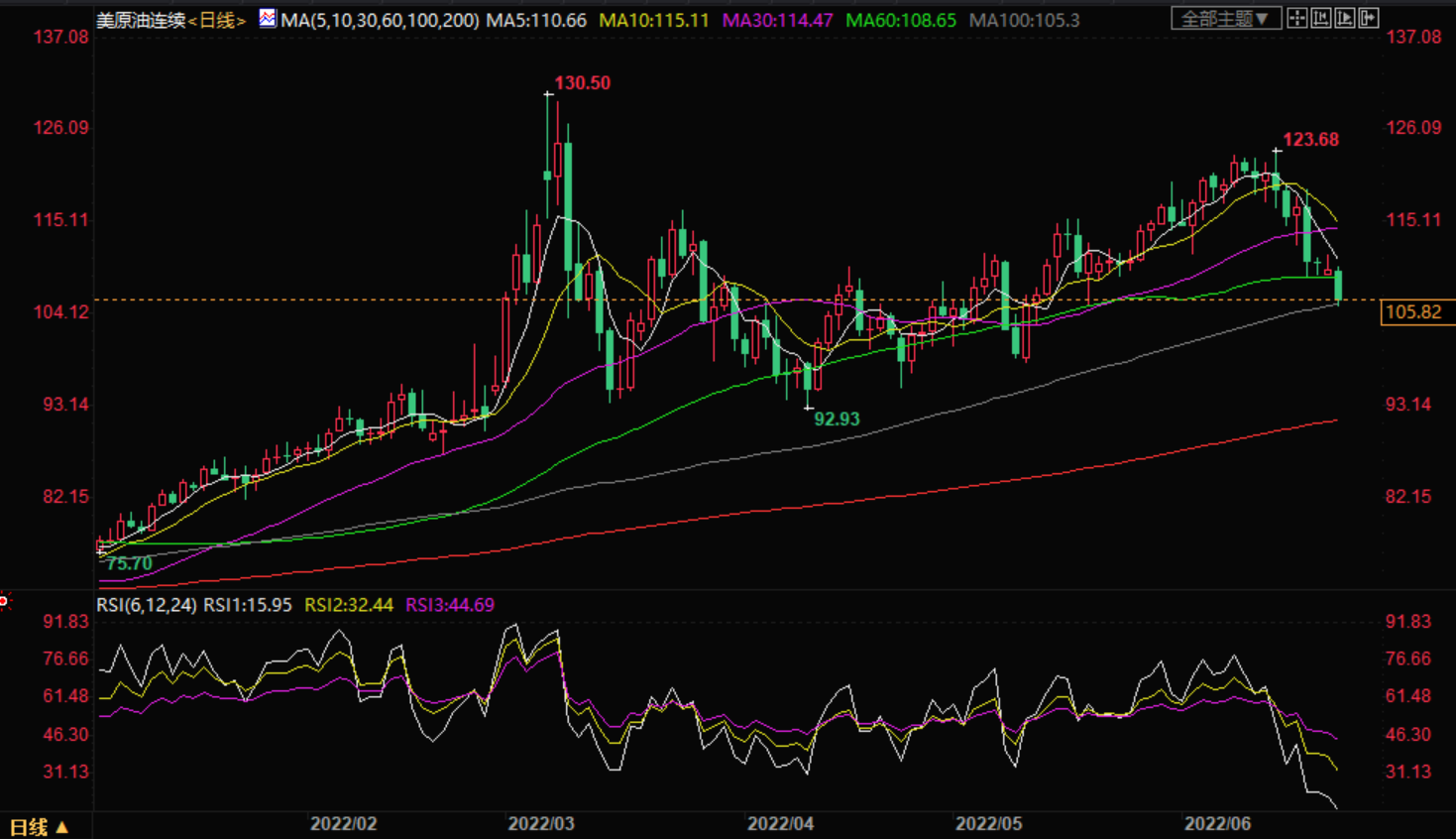The height and width of the screenshot is (839, 1456).
Task: Click the 115.11 left axis label
Action: click(x=61, y=219)
